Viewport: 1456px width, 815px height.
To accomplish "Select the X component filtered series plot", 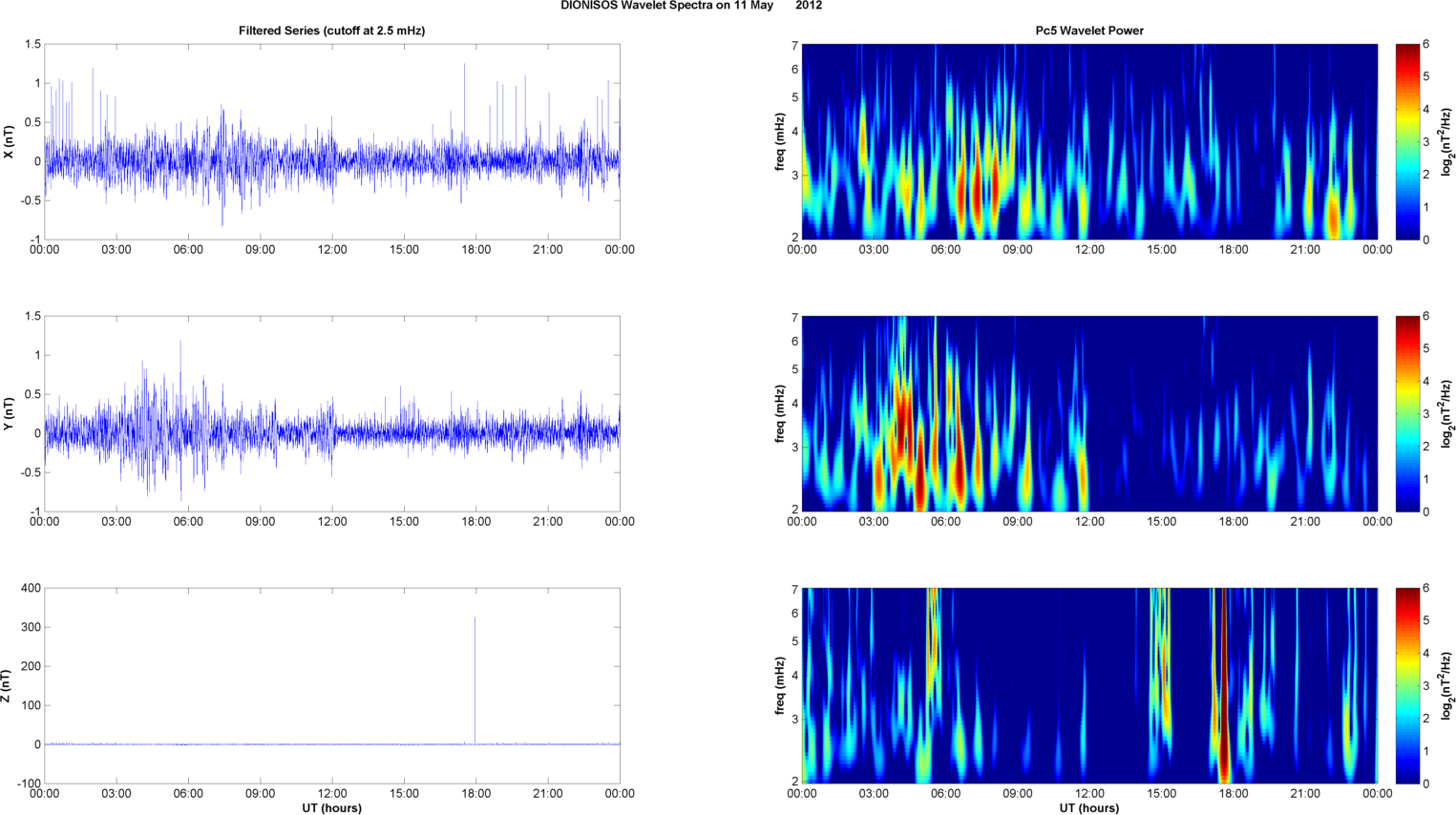I will (x=331, y=141).
